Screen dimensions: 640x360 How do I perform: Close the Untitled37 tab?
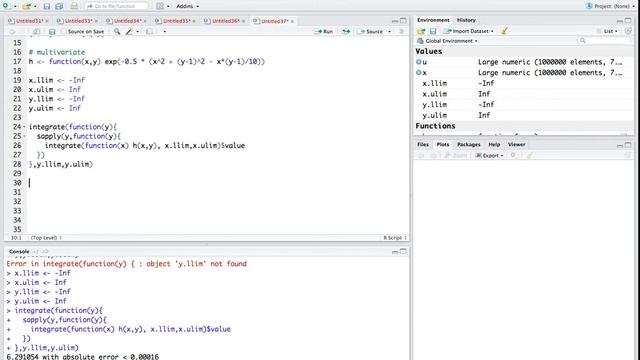click(x=292, y=21)
